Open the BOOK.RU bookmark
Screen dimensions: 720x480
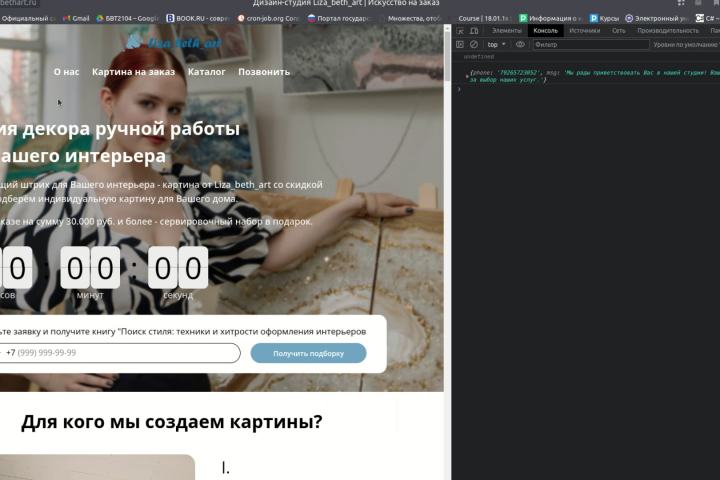click(197, 18)
